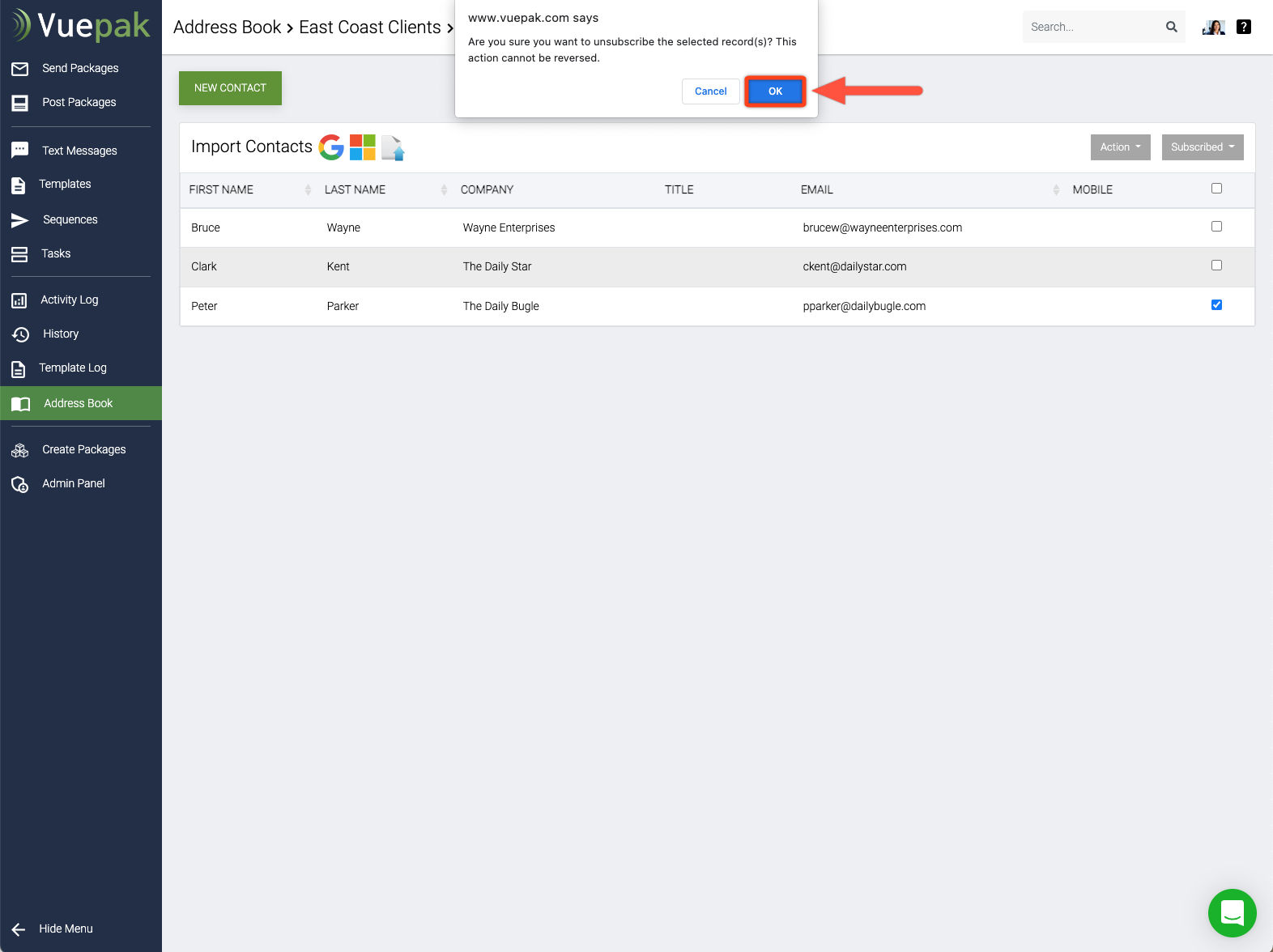Viewport: 1273px width, 952px height.
Task: Click the Google import contacts icon
Action: pyautogui.click(x=331, y=147)
